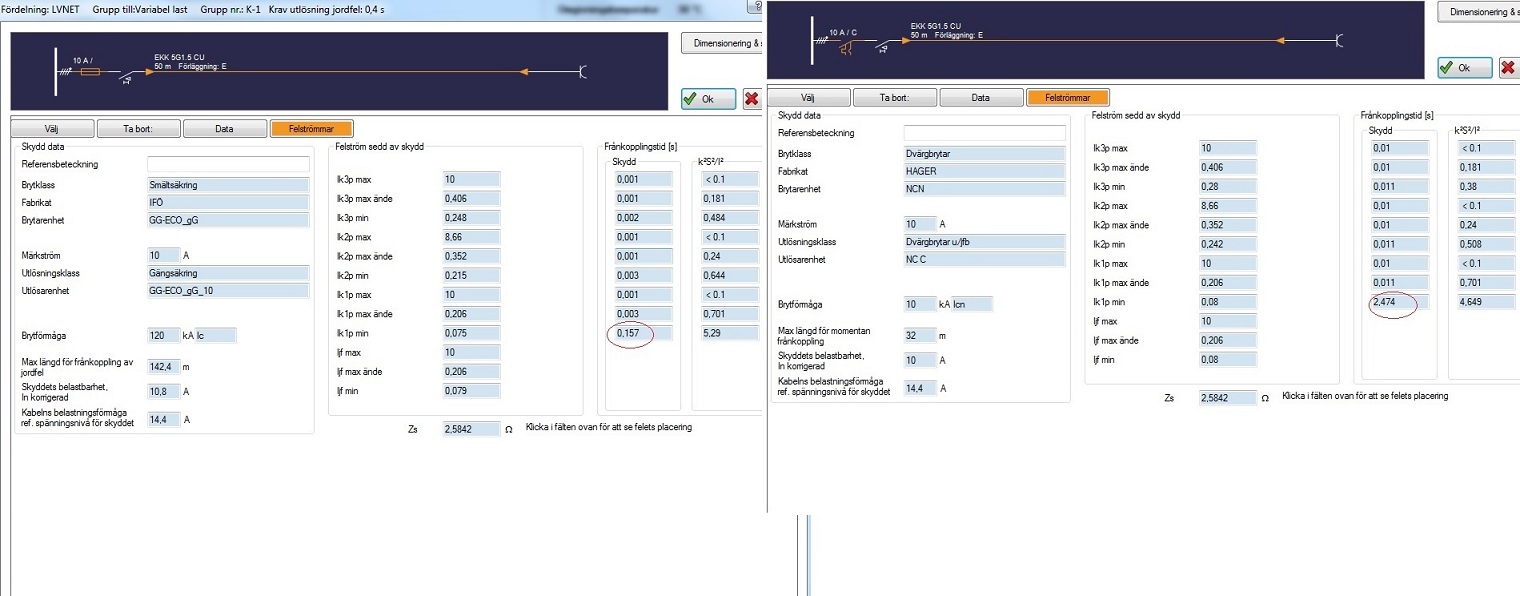Click If min value 0,079
The width and height of the screenshot is (1520, 596).
coord(471,390)
